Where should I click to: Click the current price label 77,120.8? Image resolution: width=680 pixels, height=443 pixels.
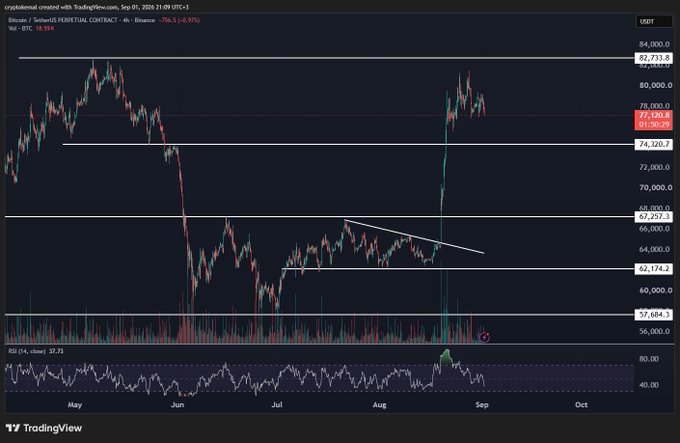pos(654,115)
